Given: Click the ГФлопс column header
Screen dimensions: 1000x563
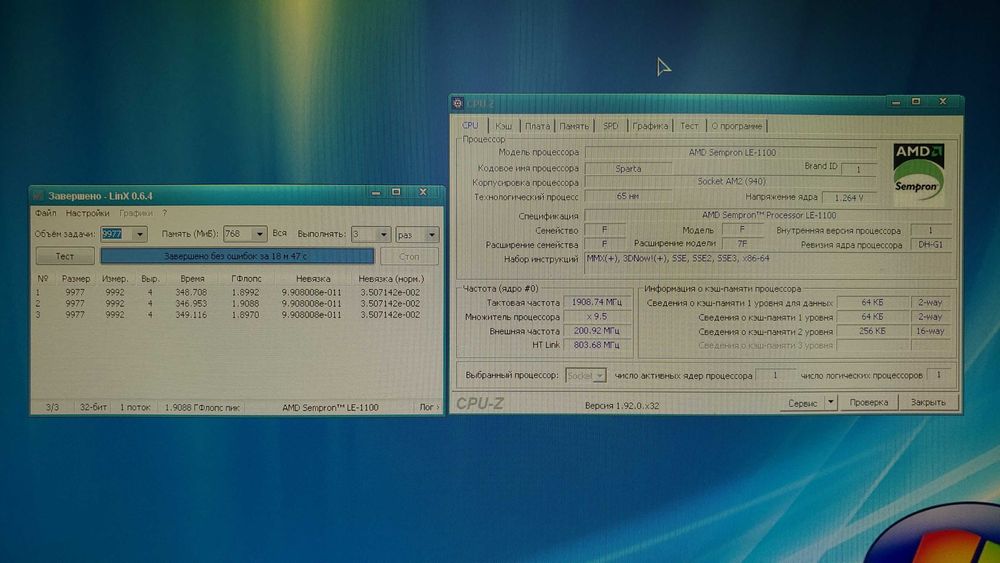Looking at the screenshot, I should click(x=246, y=279).
